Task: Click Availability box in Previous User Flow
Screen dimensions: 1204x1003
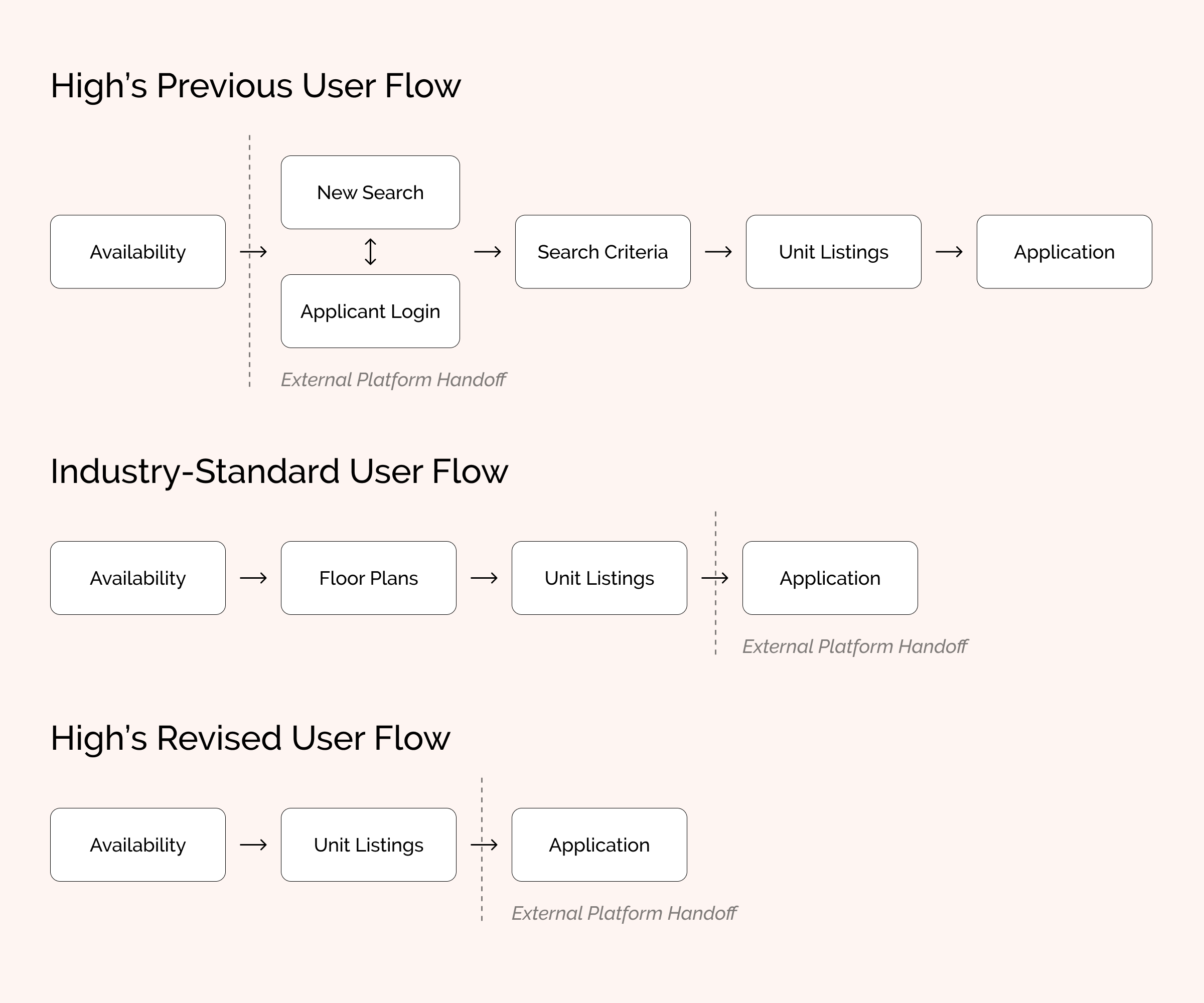Action: (137, 252)
